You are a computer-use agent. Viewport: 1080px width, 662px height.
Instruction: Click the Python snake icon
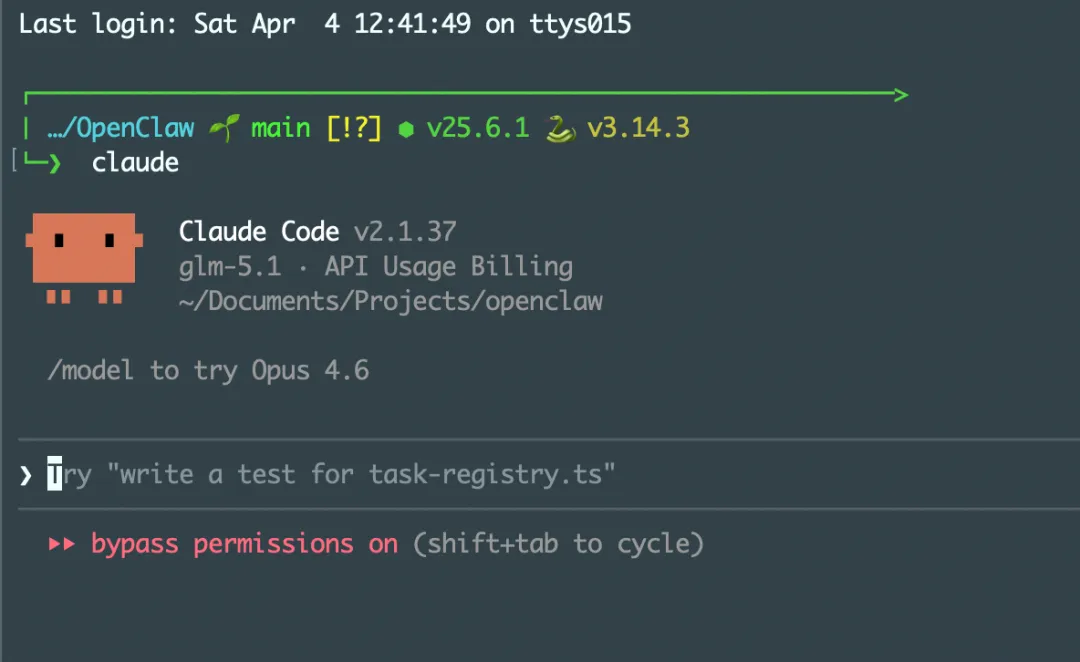560,129
